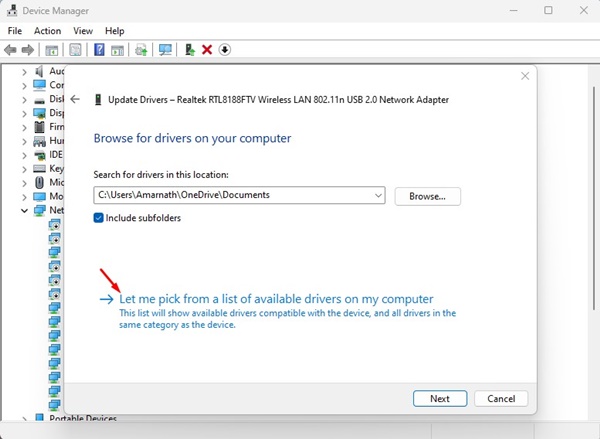Expand the Firmware category chevron
This screenshot has width=600, height=439.
pos(24,127)
